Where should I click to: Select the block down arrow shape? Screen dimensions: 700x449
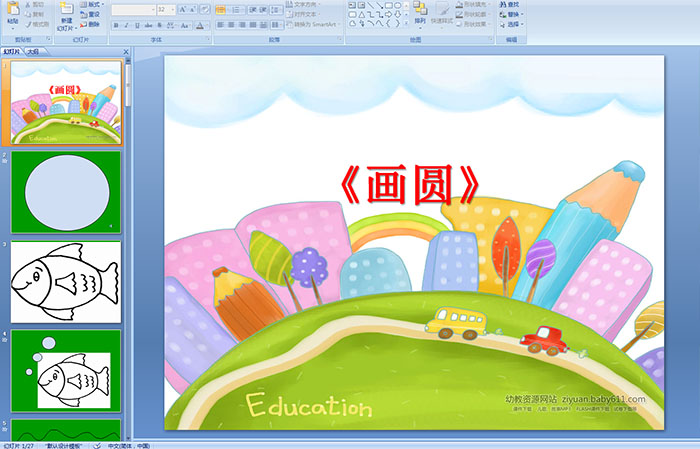click(x=397, y=15)
